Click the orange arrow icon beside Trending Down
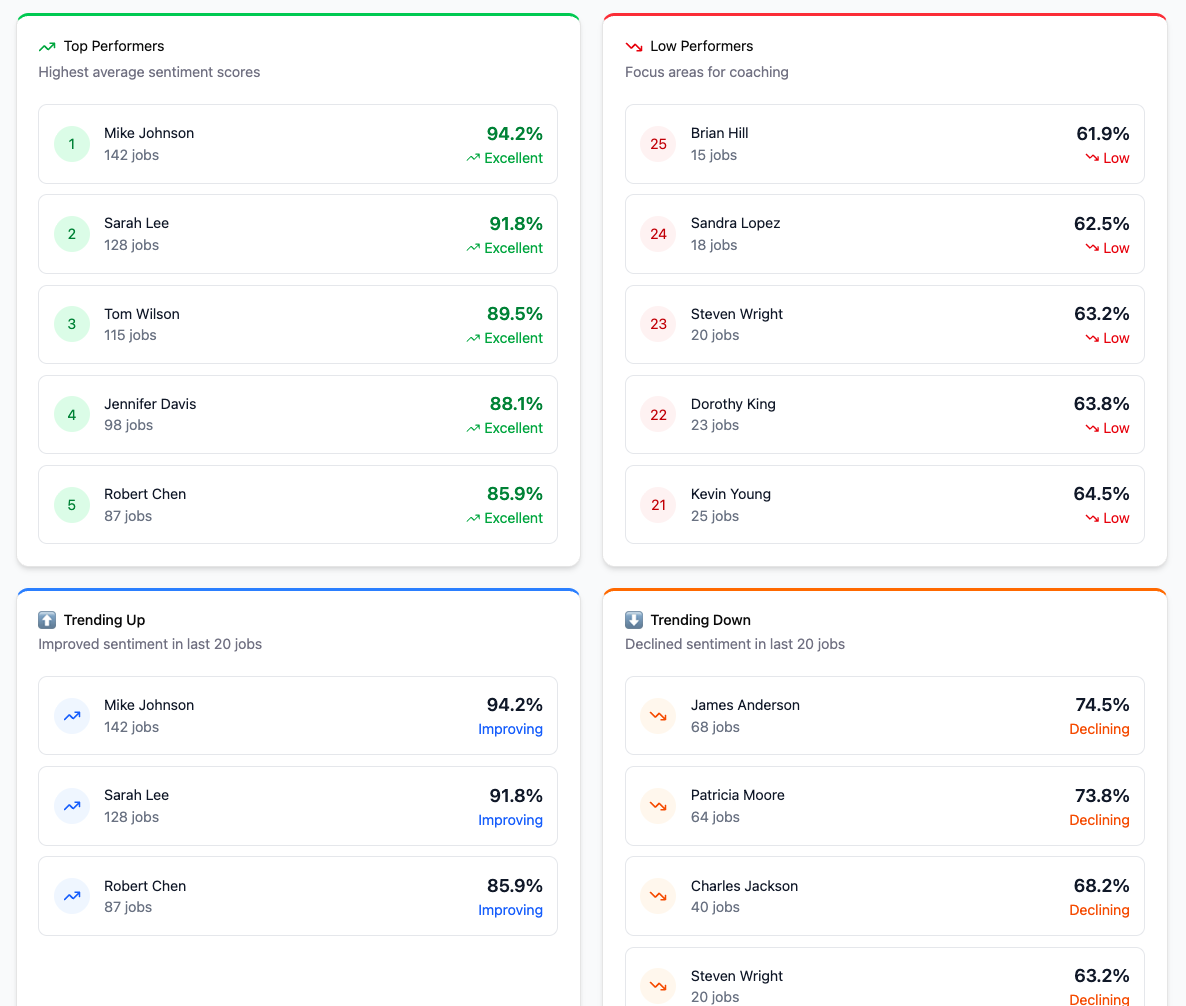1186x1006 pixels. coord(634,620)
